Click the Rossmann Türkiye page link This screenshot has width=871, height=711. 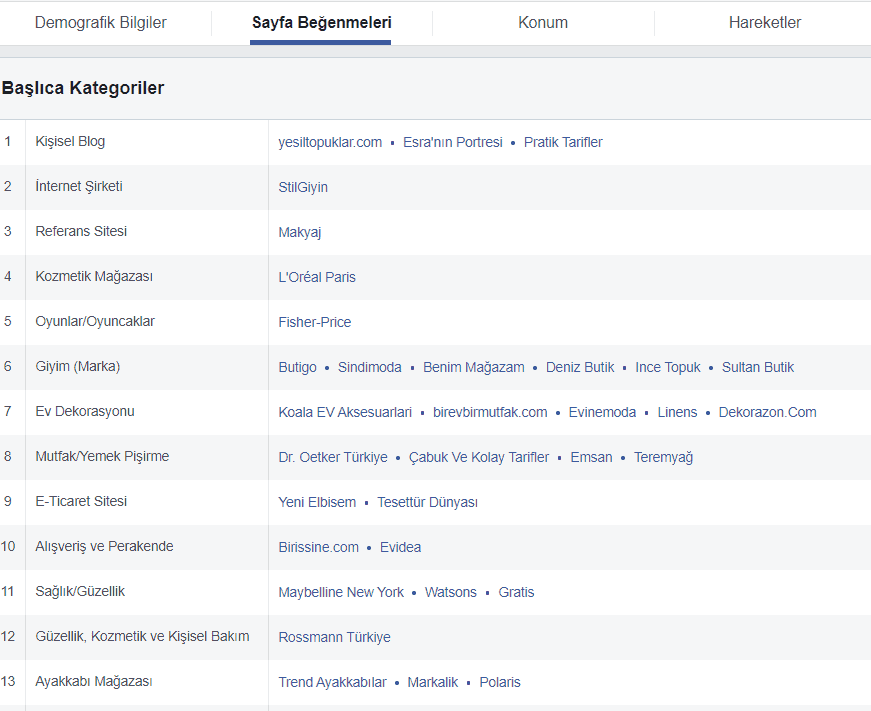click(x=334, y=636)
